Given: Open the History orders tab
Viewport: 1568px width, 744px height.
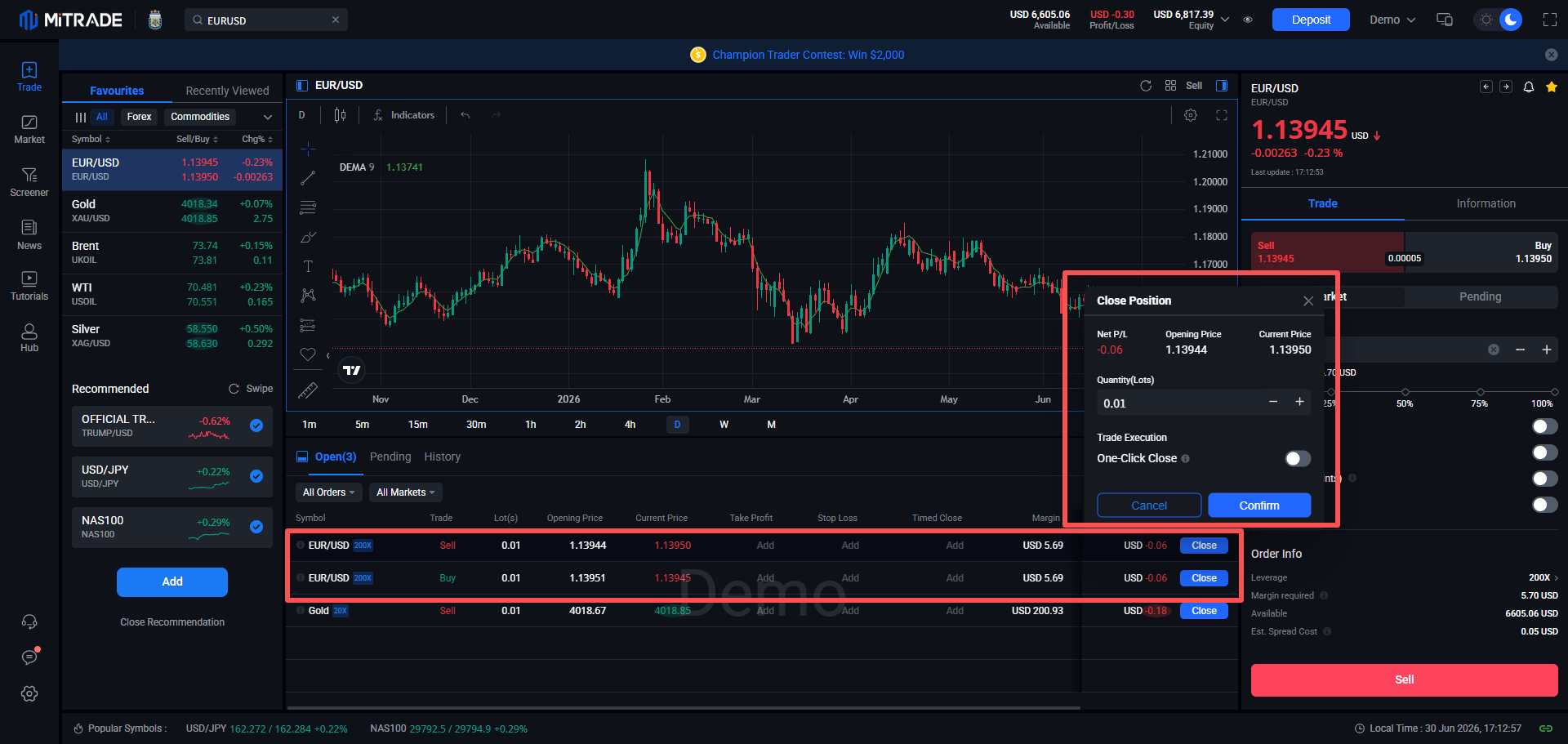Looking at the screenshot, I should coord(443,457).
